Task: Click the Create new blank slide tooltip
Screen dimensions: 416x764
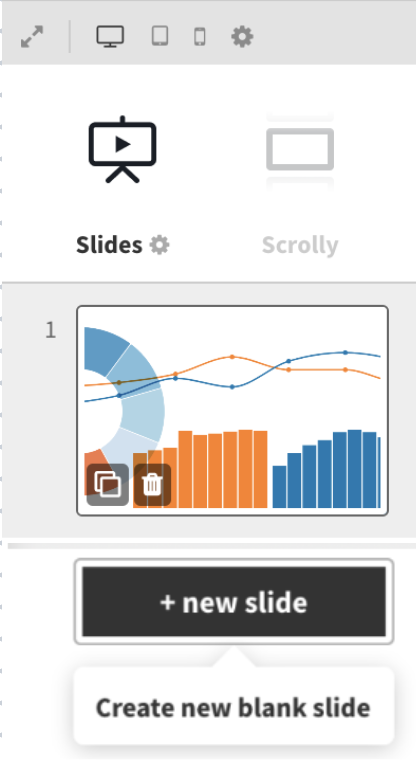Action: (233, 707)
